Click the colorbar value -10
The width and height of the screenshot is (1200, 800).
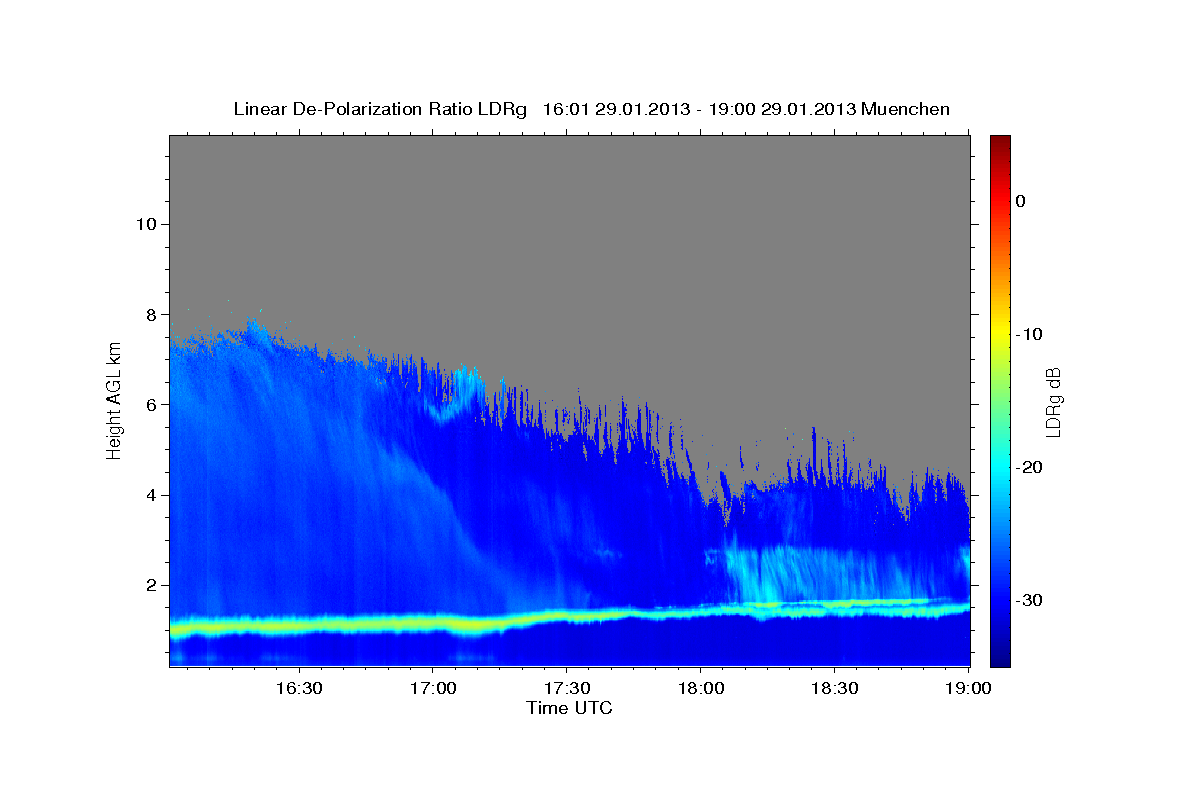tap(1028, 334)
